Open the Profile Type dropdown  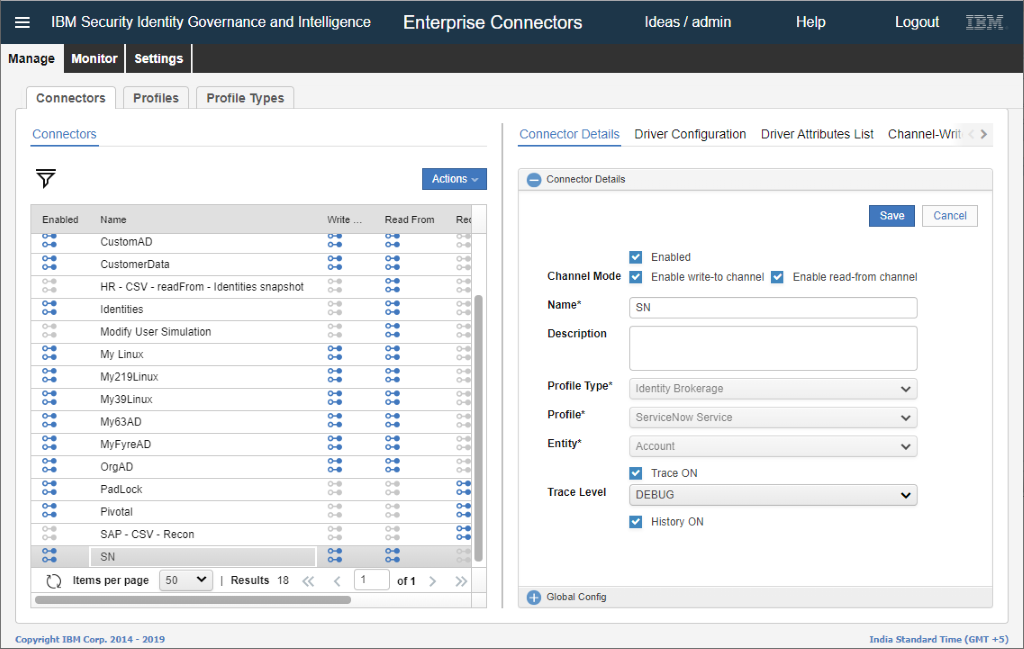[x=773, y=388]
